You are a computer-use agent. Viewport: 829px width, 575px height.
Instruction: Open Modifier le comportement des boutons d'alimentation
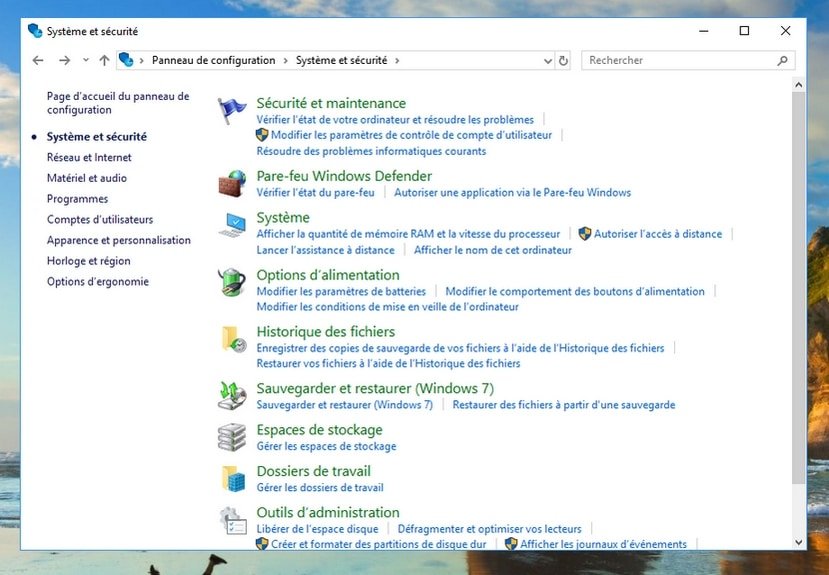(575, 291)
